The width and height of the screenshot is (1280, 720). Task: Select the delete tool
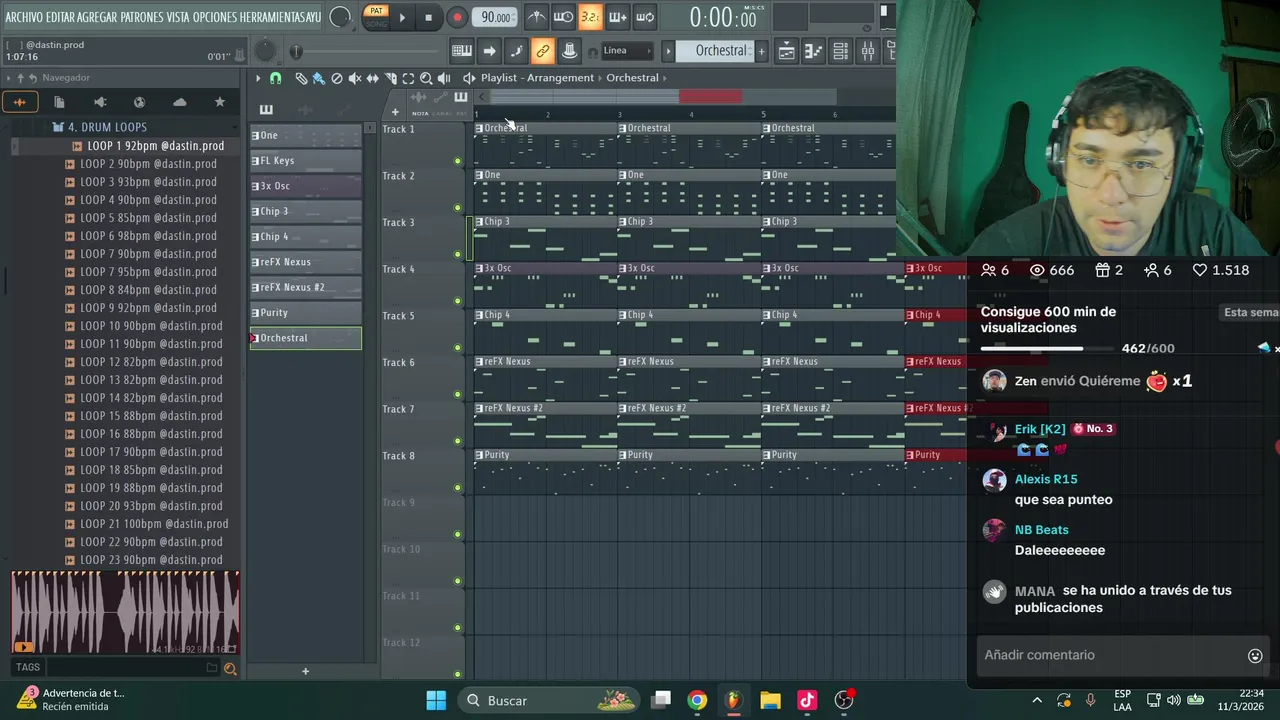click(x=337, y=78)
